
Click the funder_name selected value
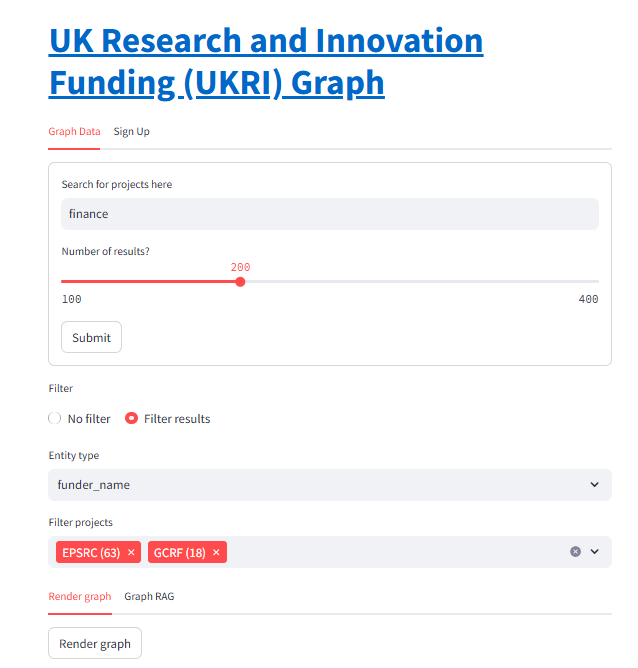click(x=94, y=485)
